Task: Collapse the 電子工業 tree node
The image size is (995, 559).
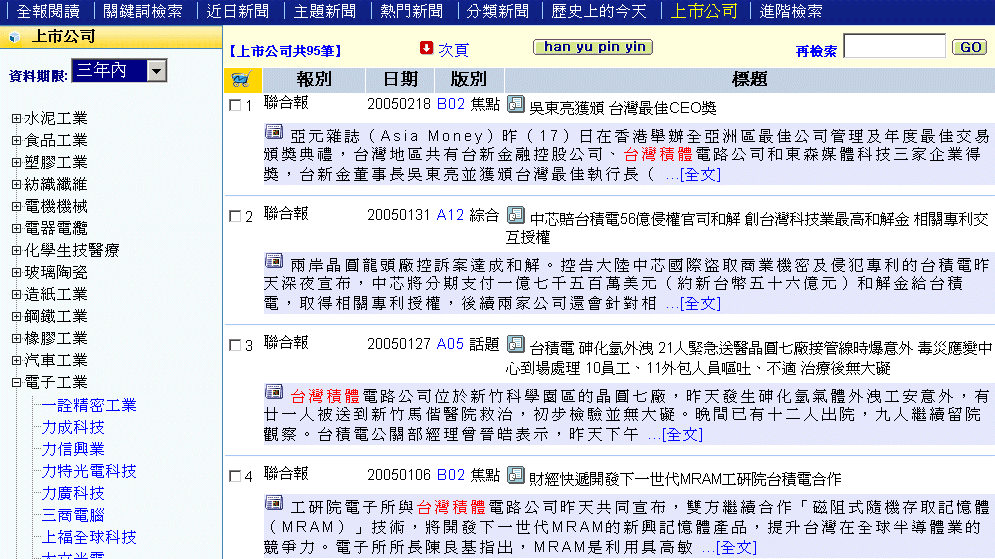Action: click(16, 382)
